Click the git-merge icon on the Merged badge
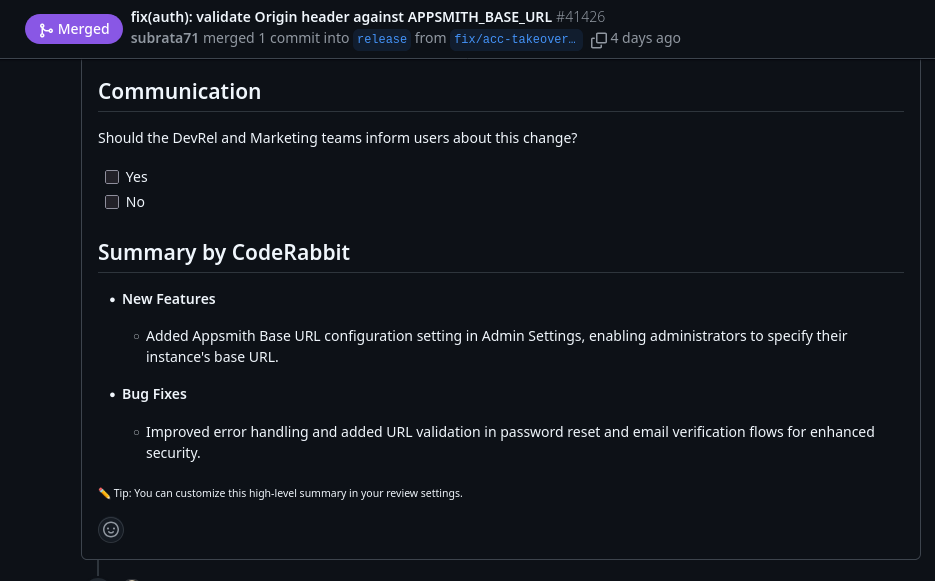The height and width of the screenshot is (581, 935). click(x=46, y=30)
